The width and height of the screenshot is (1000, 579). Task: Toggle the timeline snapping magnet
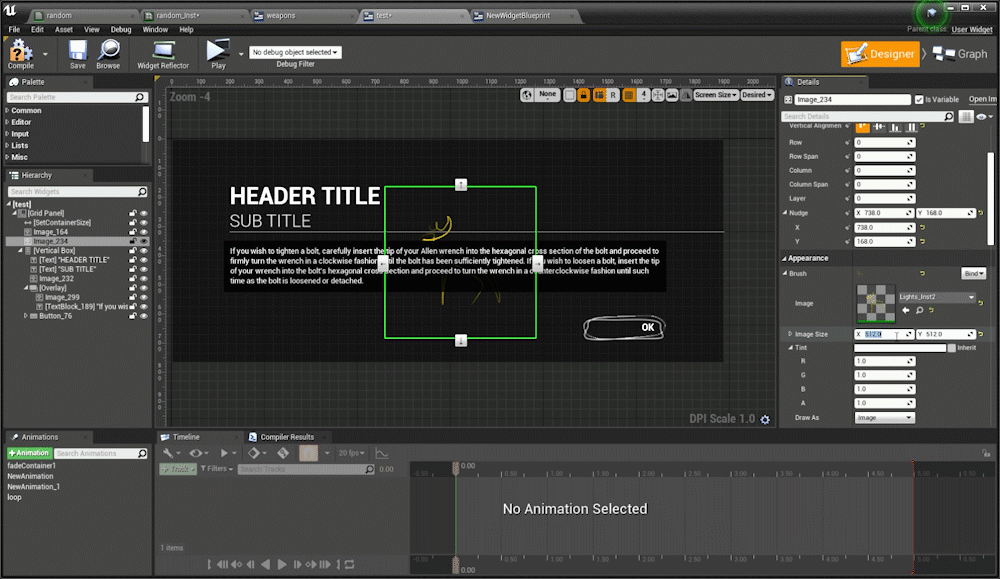click(309, 453)
